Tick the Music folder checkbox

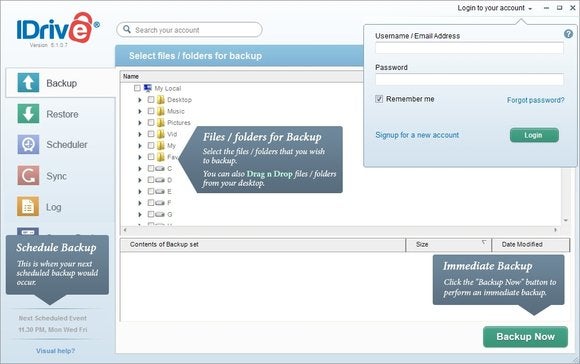coord(151,111)
